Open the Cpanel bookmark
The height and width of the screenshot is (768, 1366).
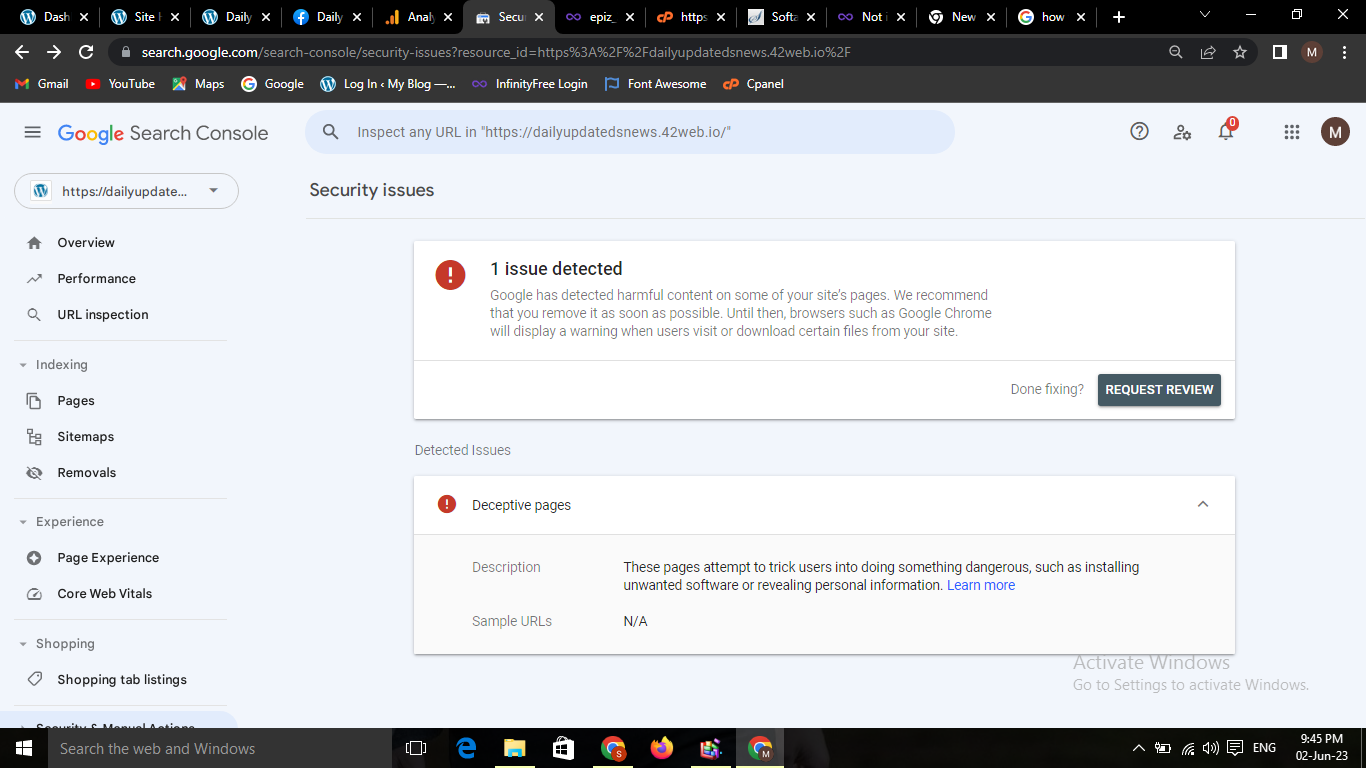point(753,84)
